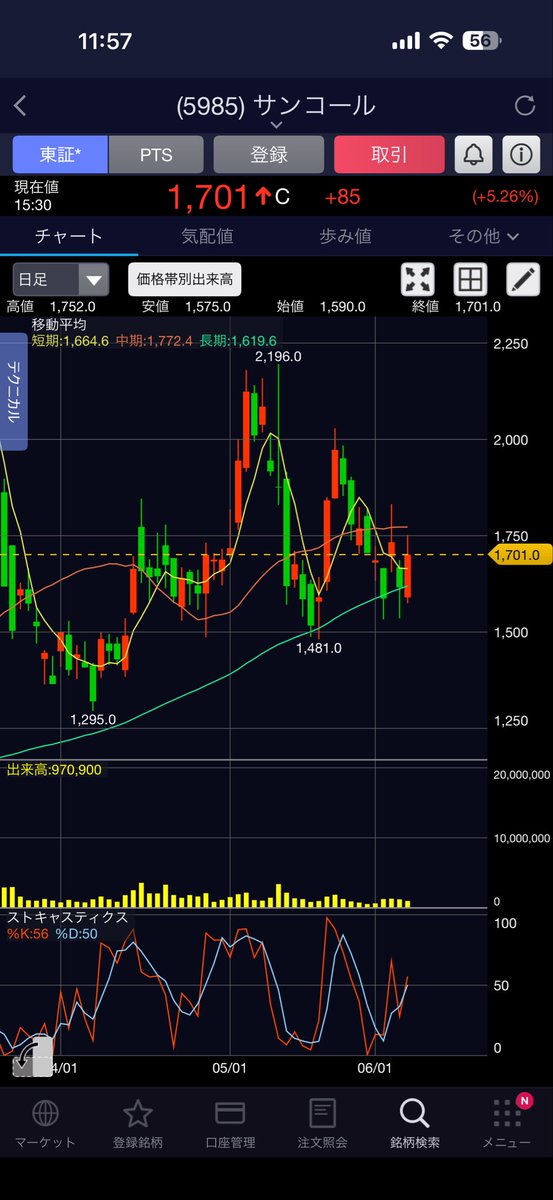Switch to the 歩み値 tab
Image resolution: width=553 pixels, height=1200 pixels.
tap(345, 236)
